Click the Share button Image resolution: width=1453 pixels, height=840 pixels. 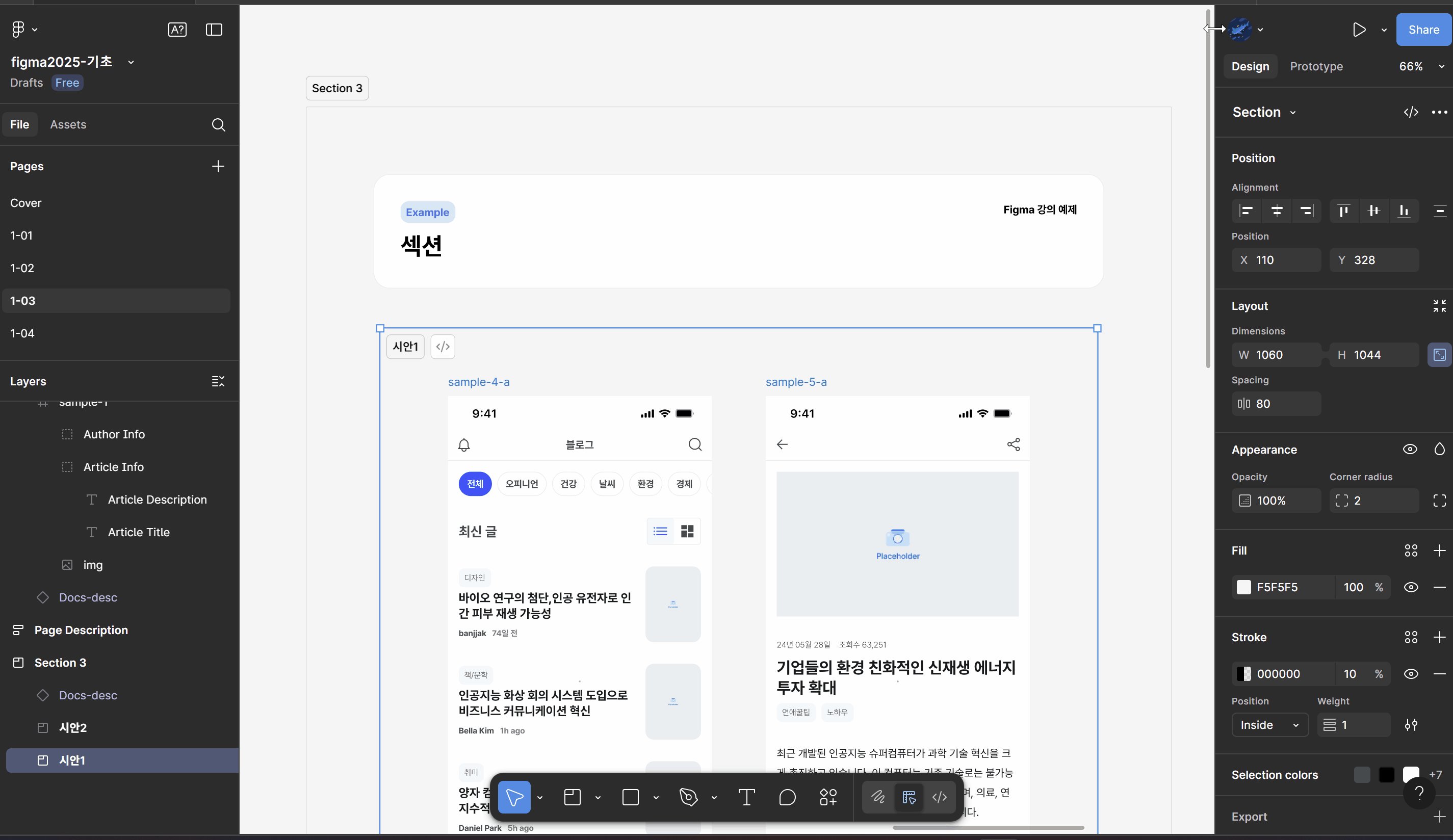coord(1423,30)
